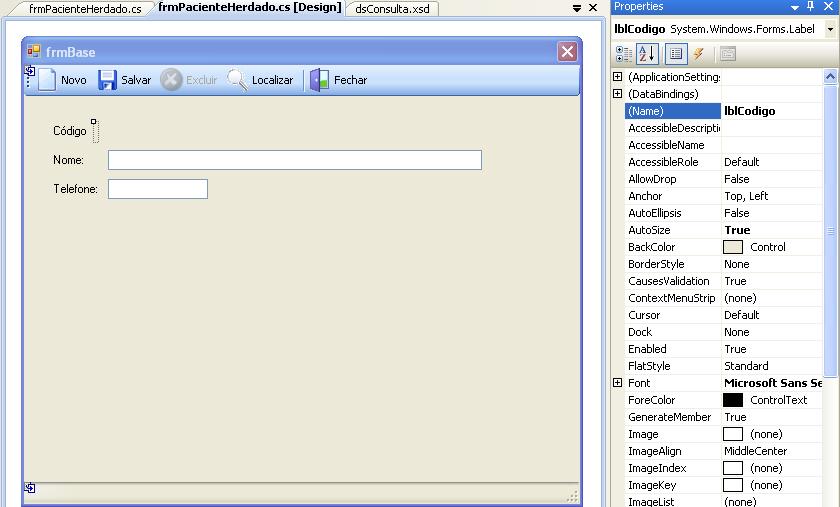Image resolution: width=840 pixels, height=507 pixels.
Task: Click the Localizar magnifier icon
Action: pos(238,80)
